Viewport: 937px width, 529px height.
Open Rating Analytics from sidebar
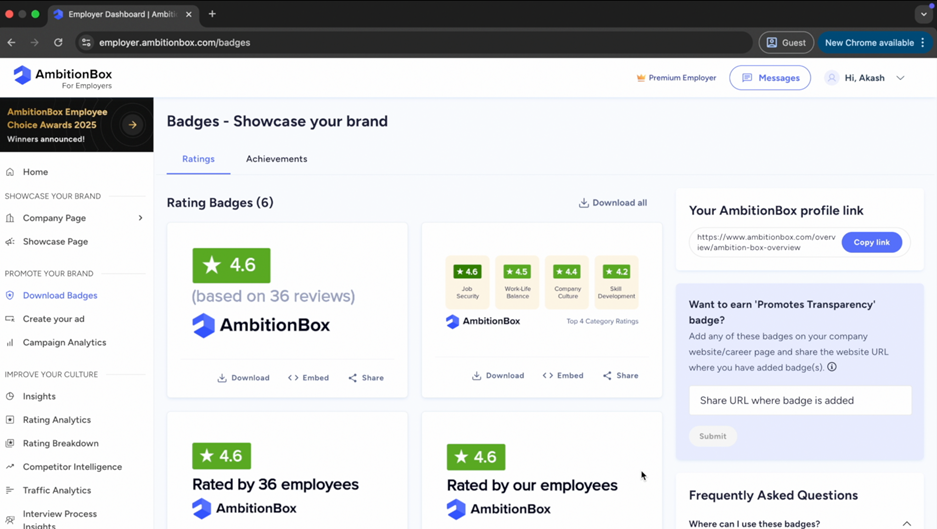(x=56, y=420)
